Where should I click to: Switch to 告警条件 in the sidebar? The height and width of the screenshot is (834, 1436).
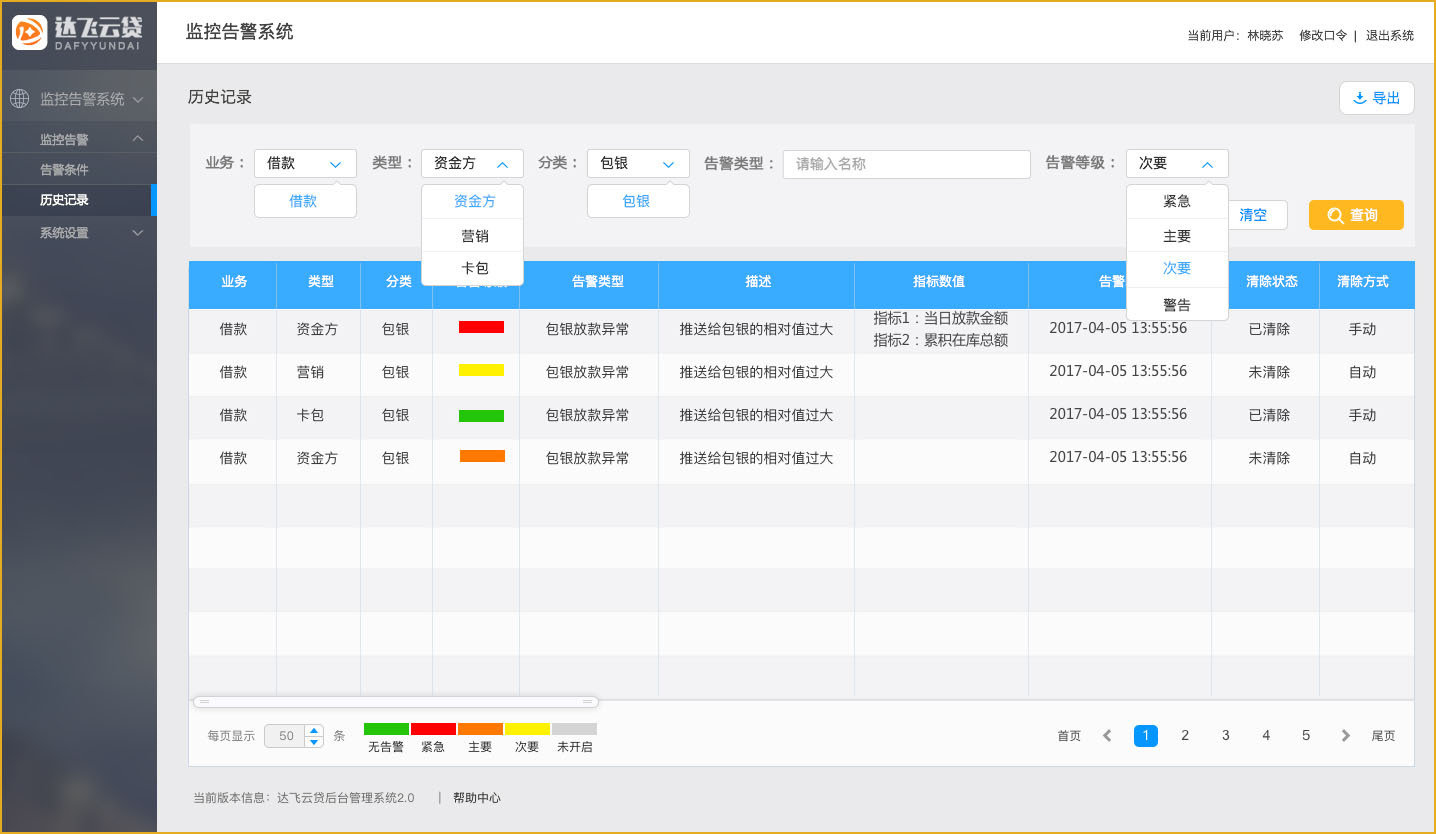click(x=78, y=168)
